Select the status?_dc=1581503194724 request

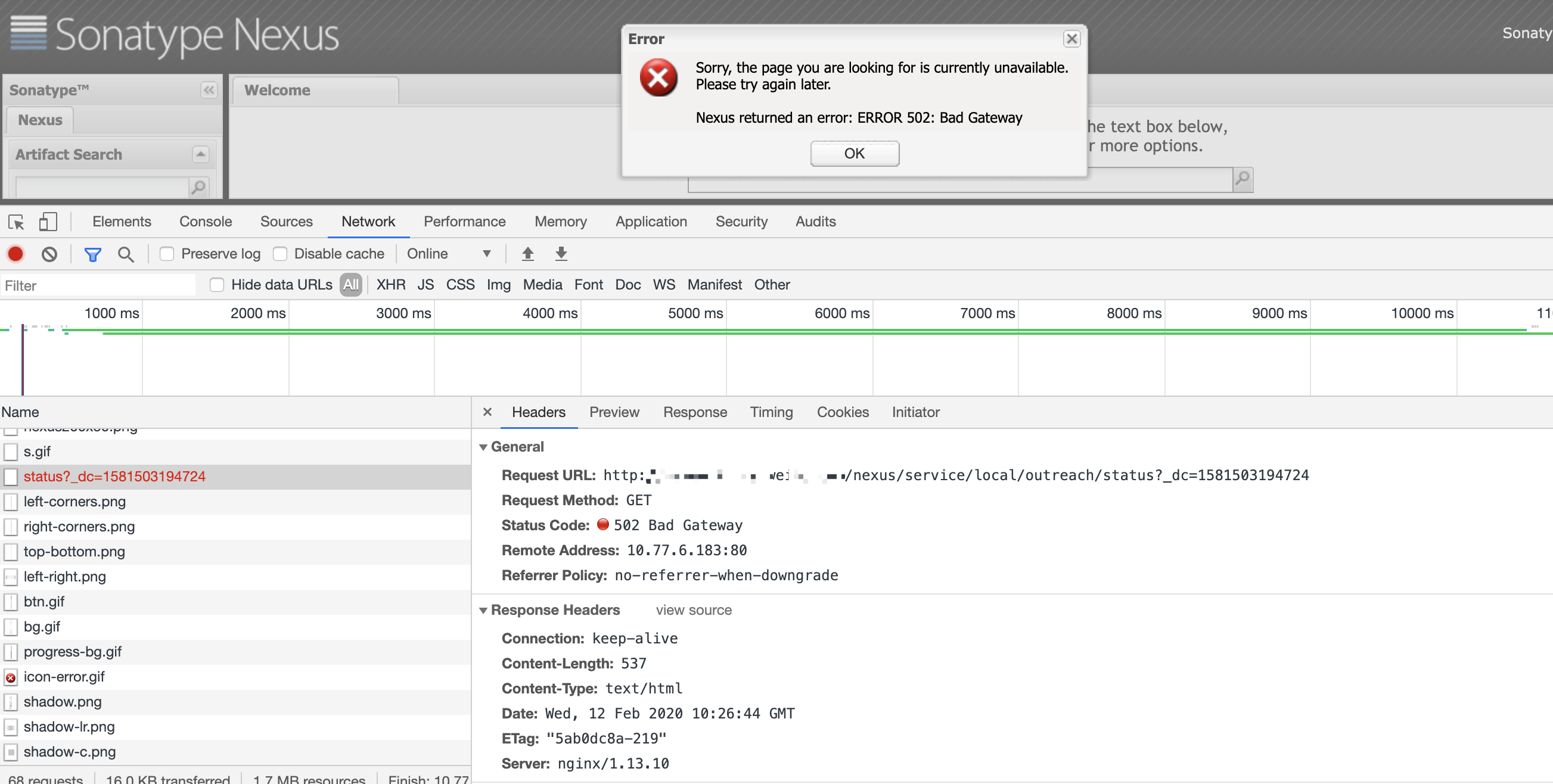[235, 477]
